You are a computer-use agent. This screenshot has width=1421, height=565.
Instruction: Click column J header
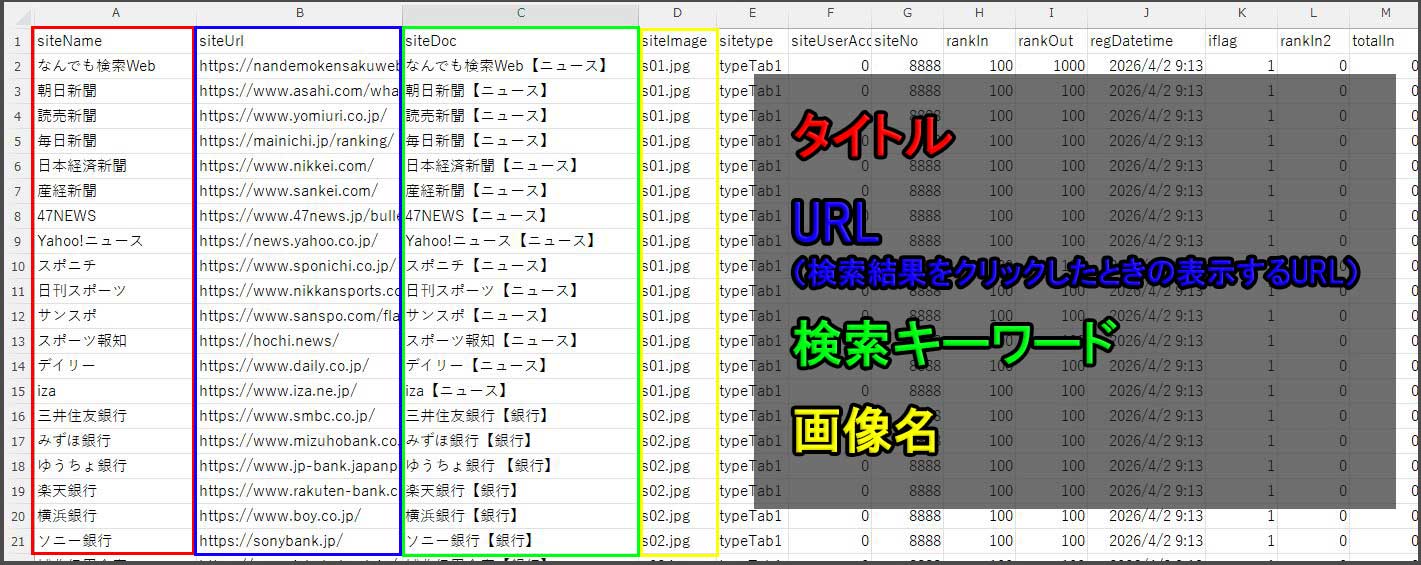pos(1146,13)
